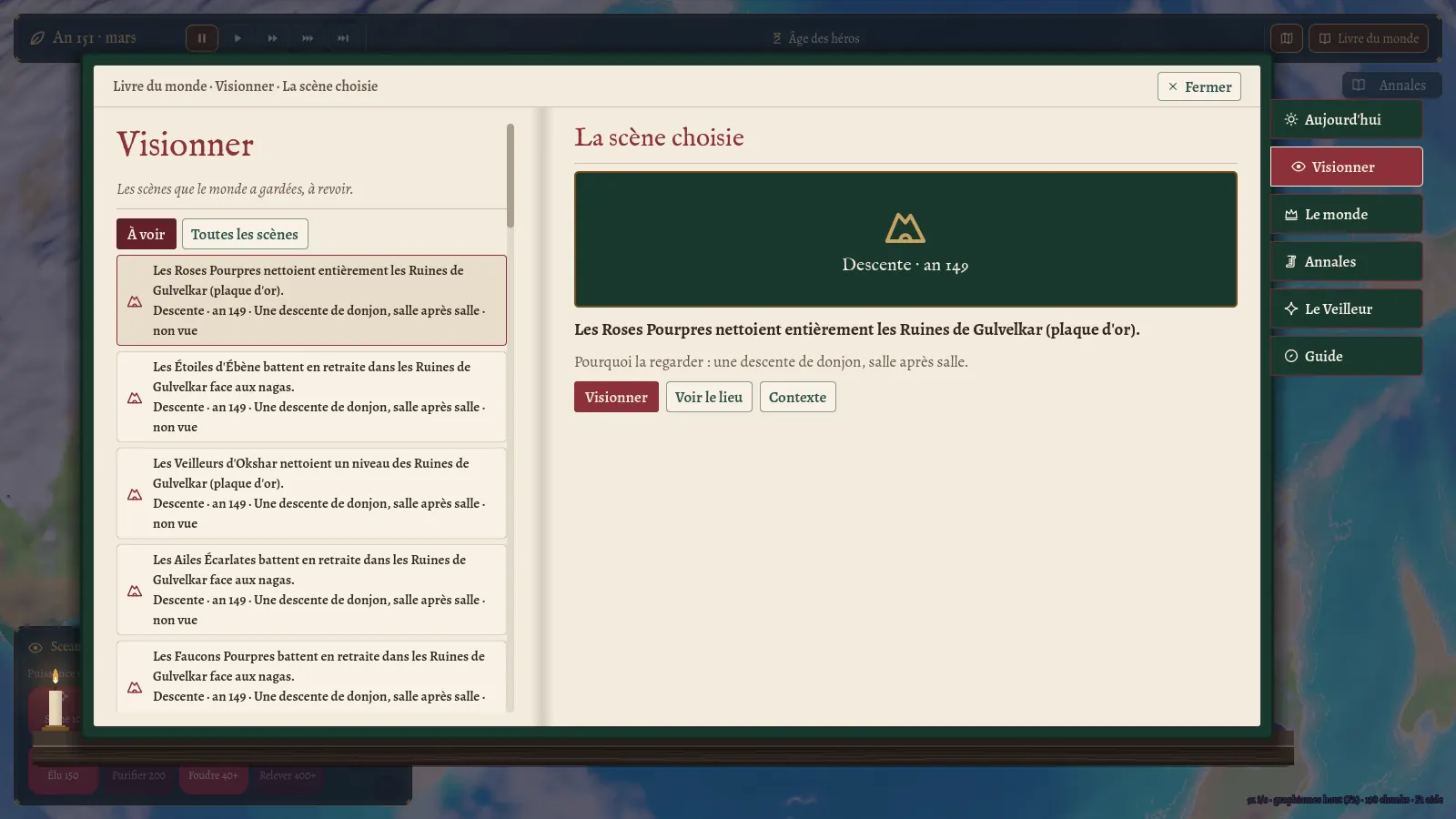
Task: Click the feather icon beside An 151
Action: point(37,38)
